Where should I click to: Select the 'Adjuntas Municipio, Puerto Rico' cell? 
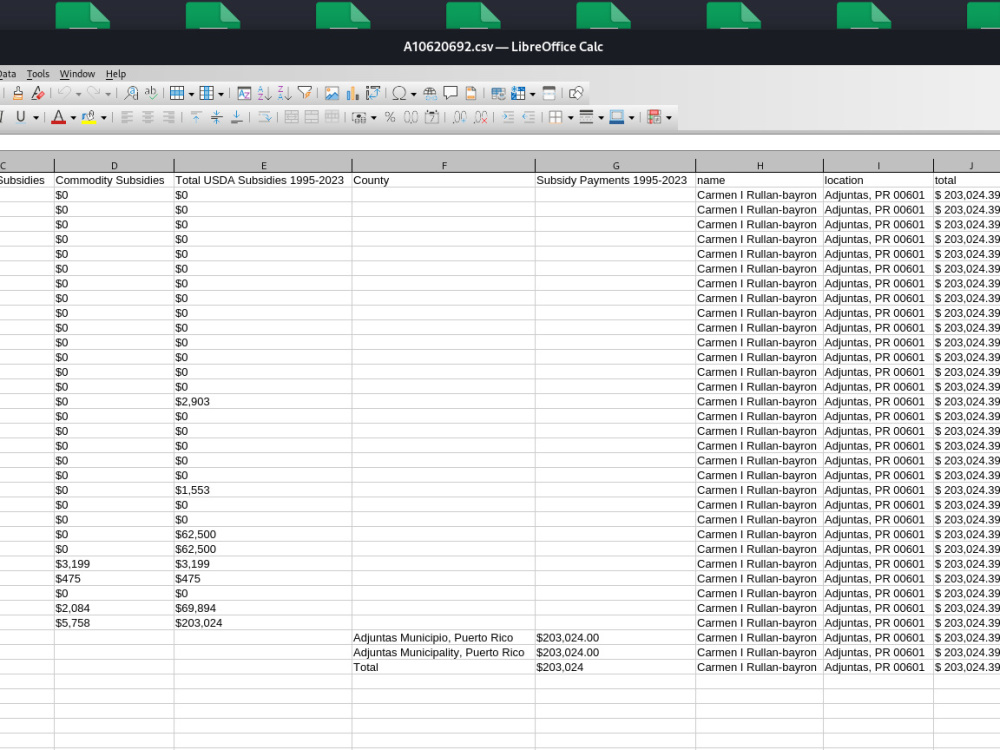[x=443, y=638]
